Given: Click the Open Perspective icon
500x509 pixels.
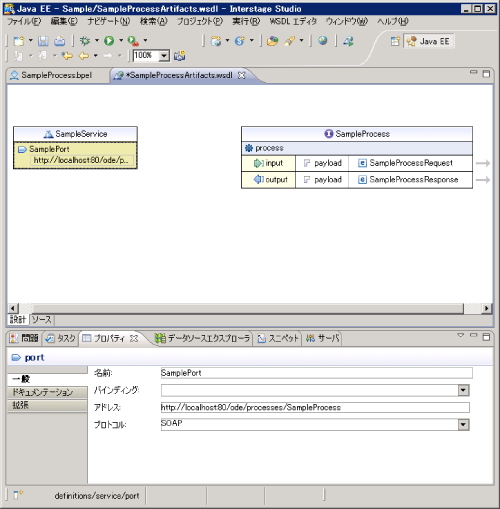Looking at the screenshot, I should 395,41.
